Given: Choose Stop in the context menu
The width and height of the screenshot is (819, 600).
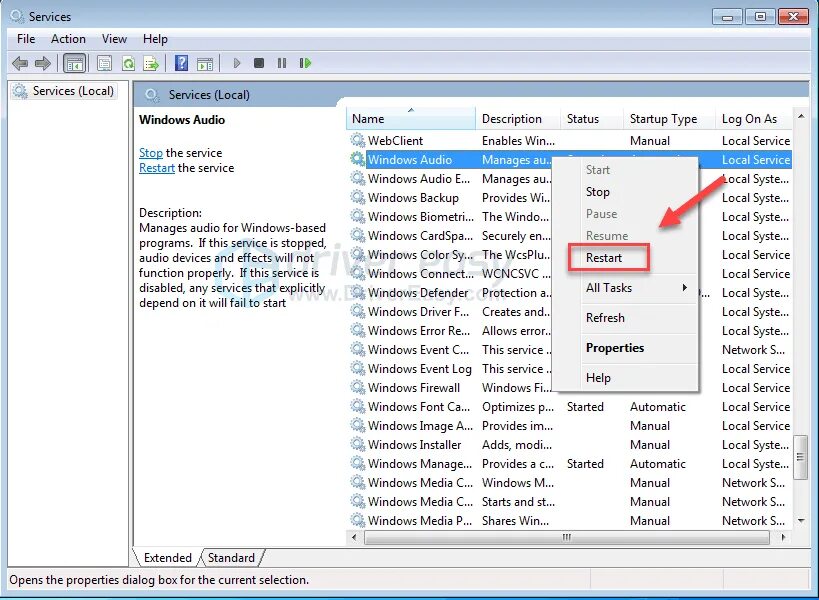Looking at the screenshot, I should (626, 192).
